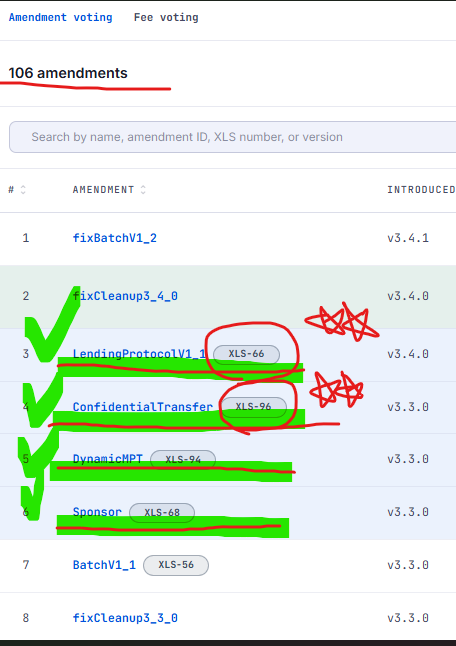456x646 pixels.
Task: Click v3.4.0 version in LendingProtocolV1_1 row
Action: pos(408,354)
